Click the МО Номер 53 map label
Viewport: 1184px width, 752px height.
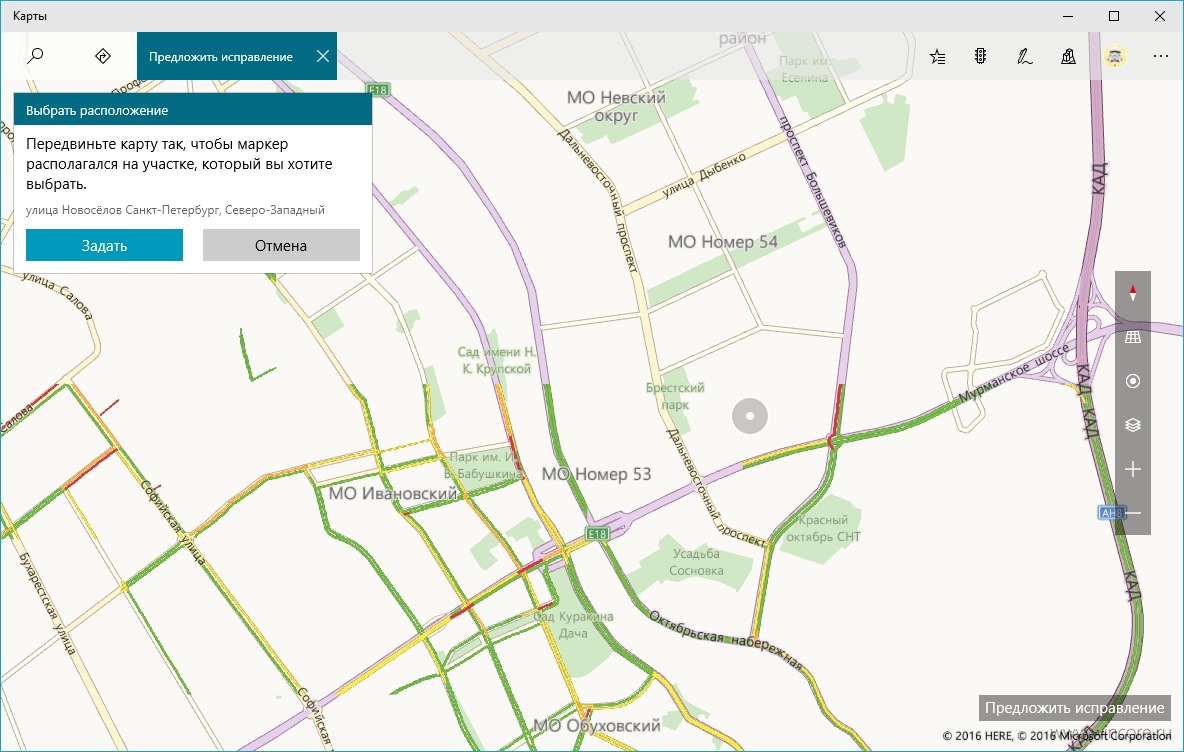tap(597, 474)
